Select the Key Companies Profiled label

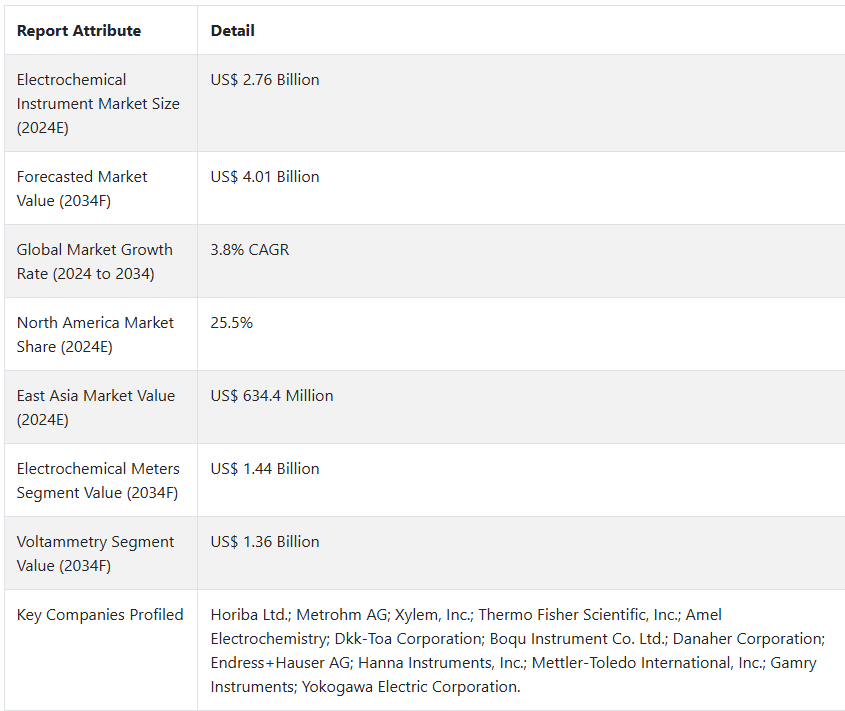point(100,615)
